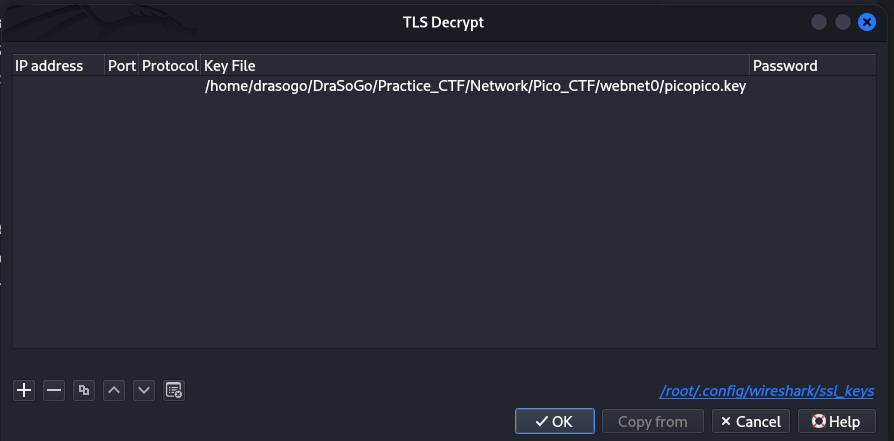The width and height of the screenshot is (894, 441).
Task: Close the TLS Decrypt dialog window
Action: pyautogui.click(x=867, y=22)
